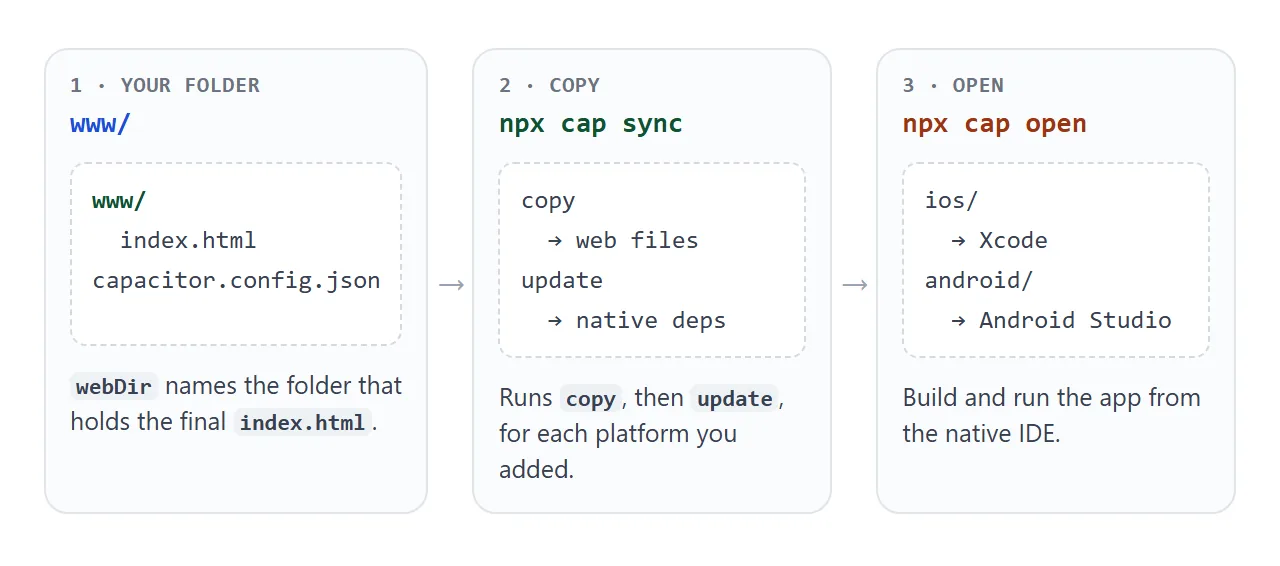This screenshot has height=566, width=1280.
Task: Select the "→ Xcode" line
Action: tap(1000, 241)
